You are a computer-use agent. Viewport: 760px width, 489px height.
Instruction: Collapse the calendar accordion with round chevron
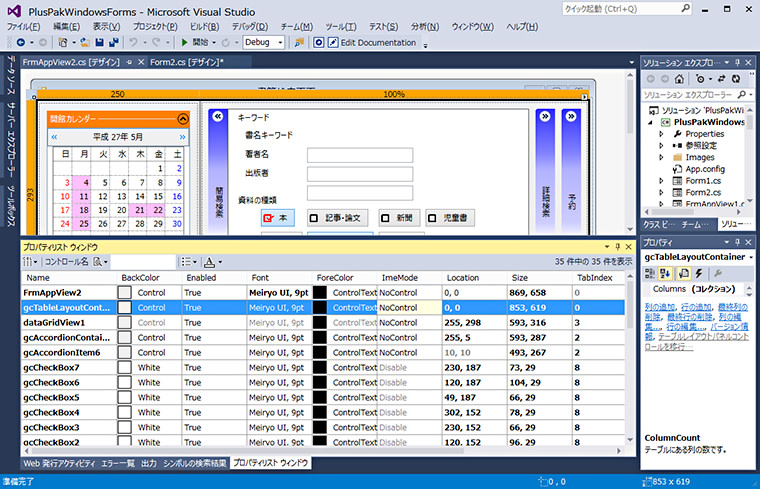(x=183, y=119)
